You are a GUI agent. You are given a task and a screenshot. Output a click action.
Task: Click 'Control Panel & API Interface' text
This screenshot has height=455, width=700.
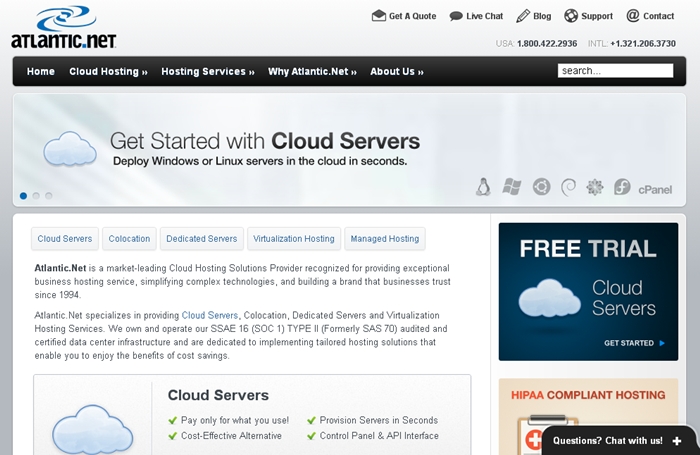tap(379, 436)
